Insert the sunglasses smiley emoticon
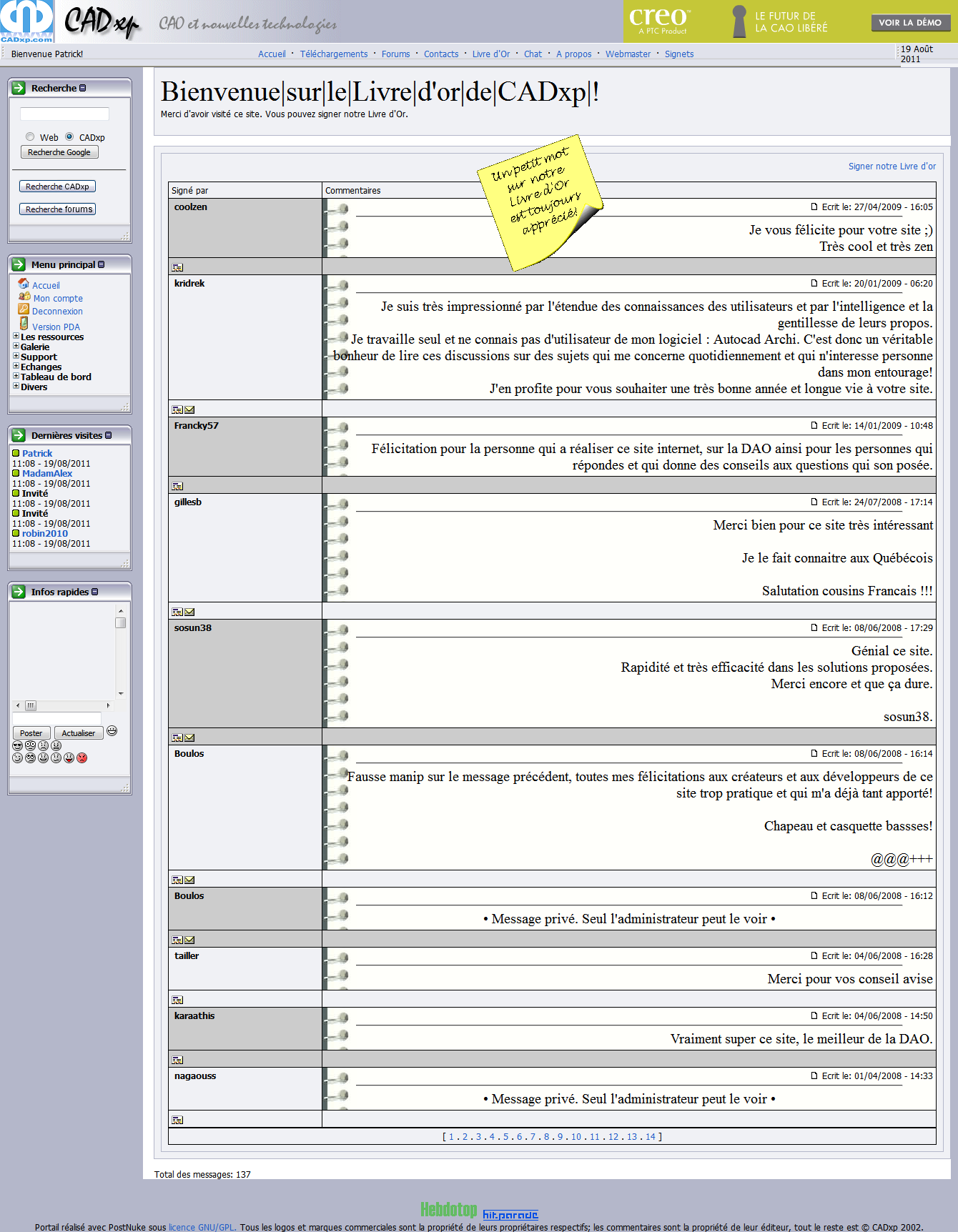This screenshot has height=1232, width=958. click(x=18, y=746)
